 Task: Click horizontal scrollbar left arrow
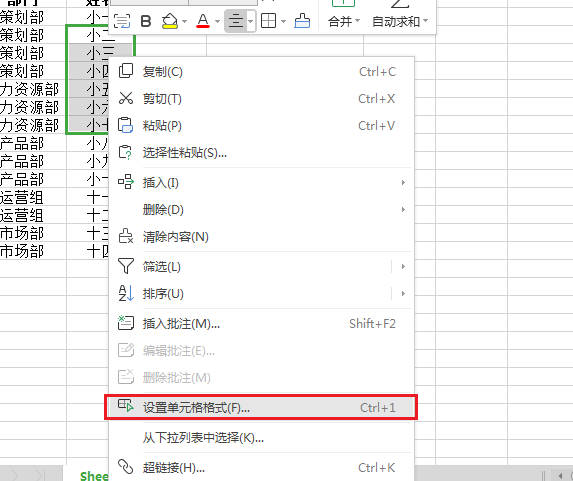tap(560, 475)
